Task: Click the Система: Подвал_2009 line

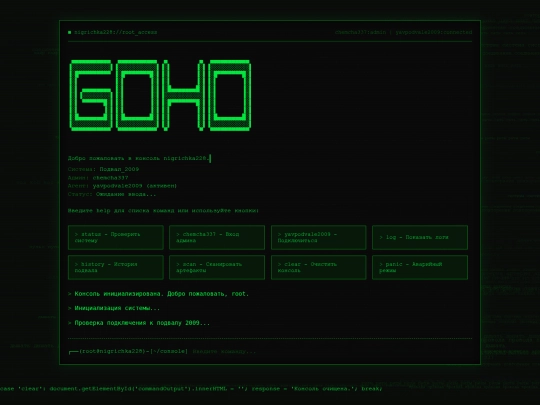Action: click(103, 169)
